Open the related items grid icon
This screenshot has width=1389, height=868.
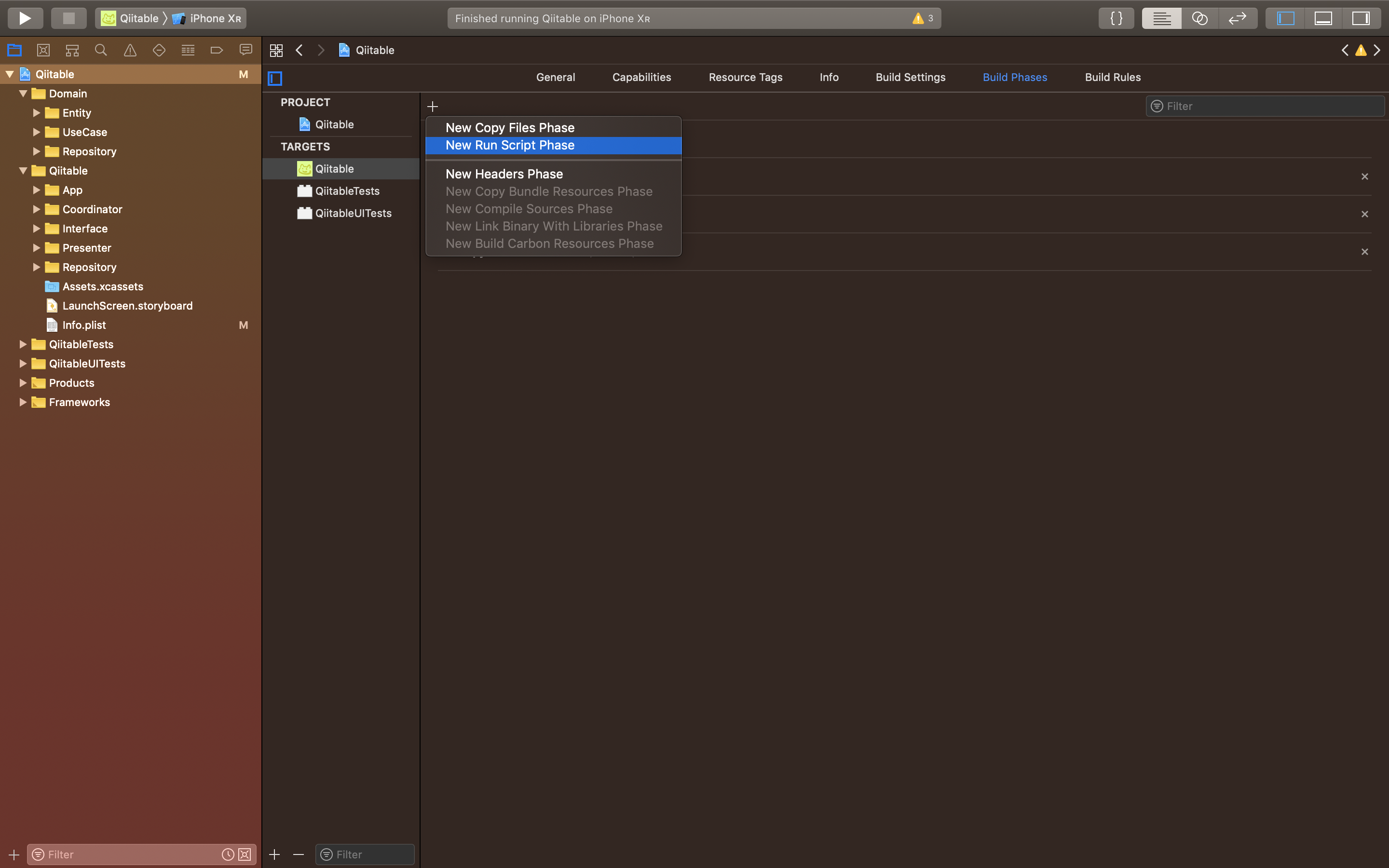coord(276,51)
